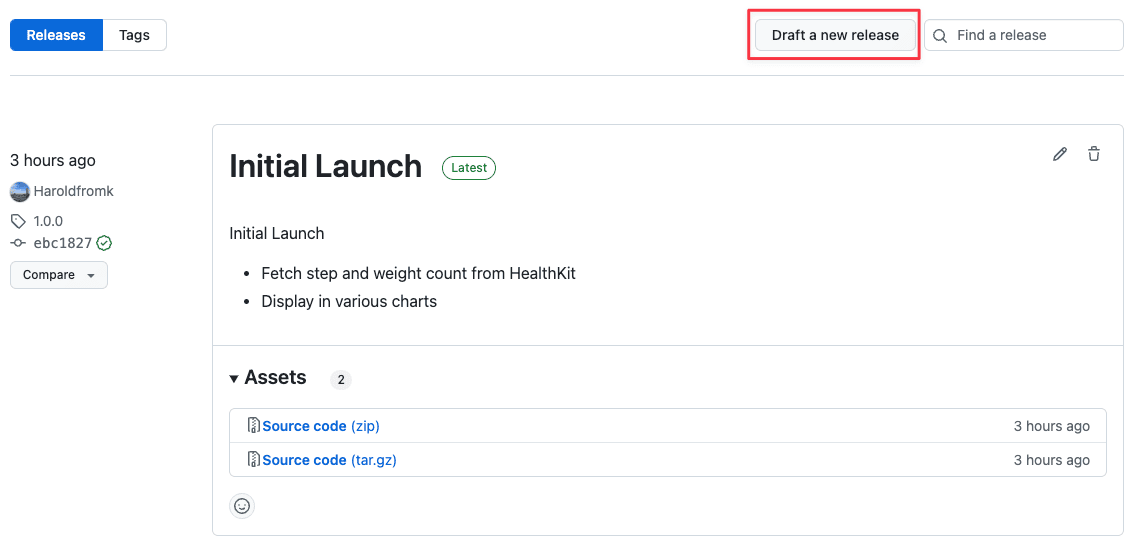
Task: Focus the Find a release field
Action: click(1024, 35)
